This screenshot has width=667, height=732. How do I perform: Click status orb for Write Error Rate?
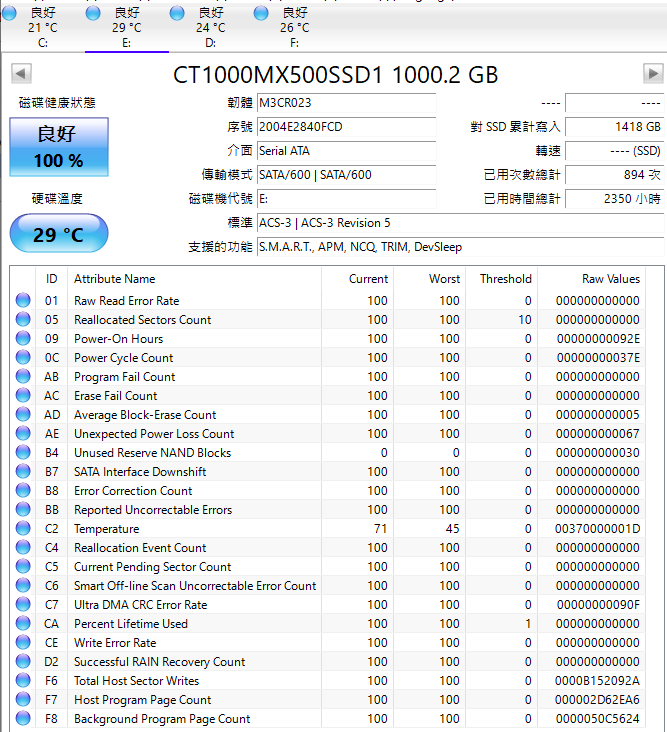pyautogui.click(x=23, y=642)
